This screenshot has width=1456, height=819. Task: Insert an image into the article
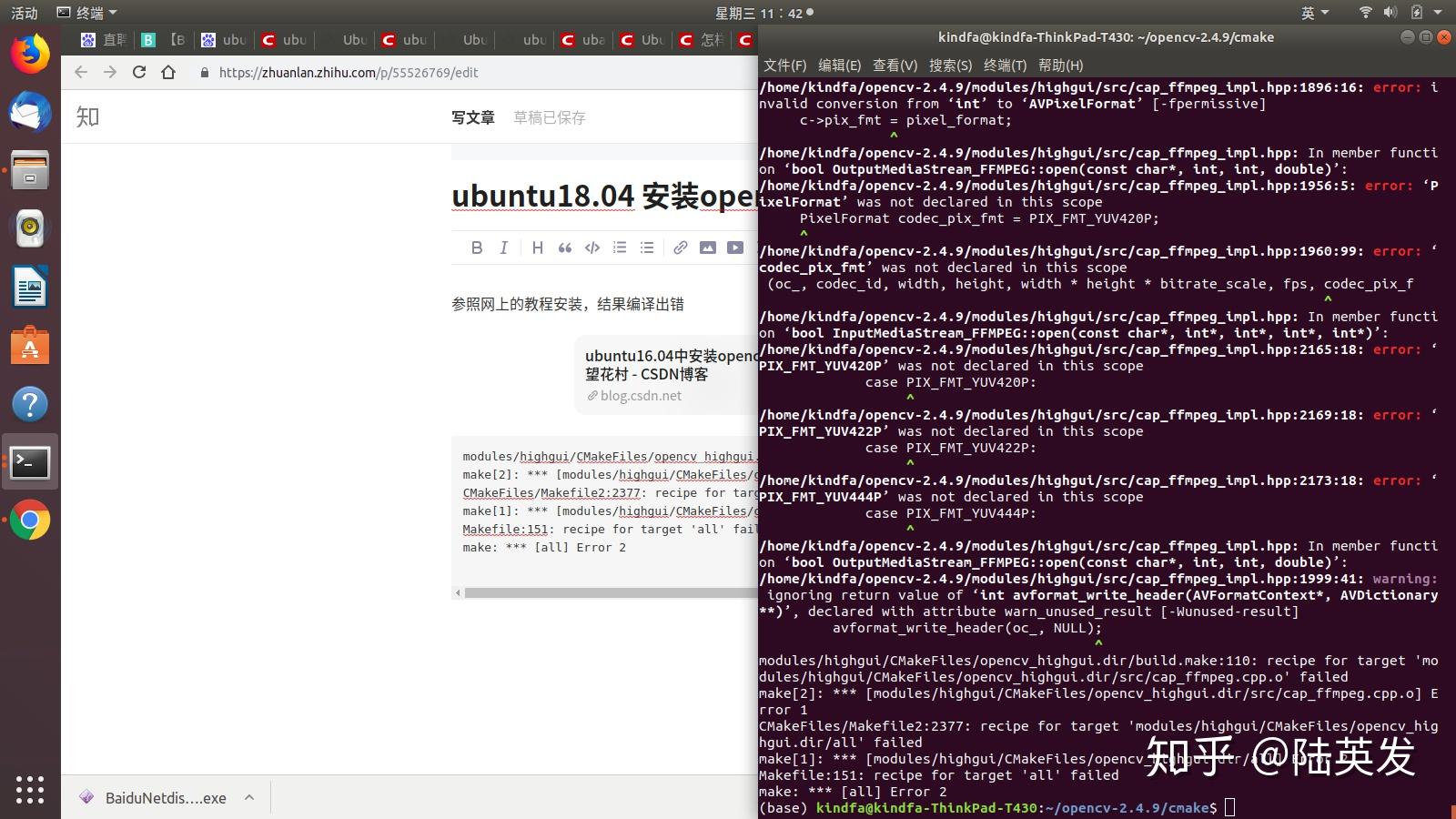[x=707, y=247]
